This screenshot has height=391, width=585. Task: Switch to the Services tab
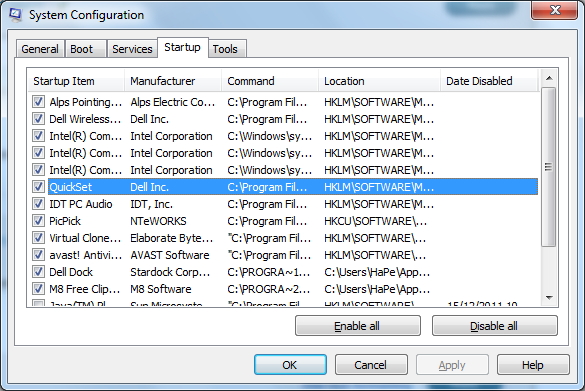pyautogui.click(x=132, y=49)
